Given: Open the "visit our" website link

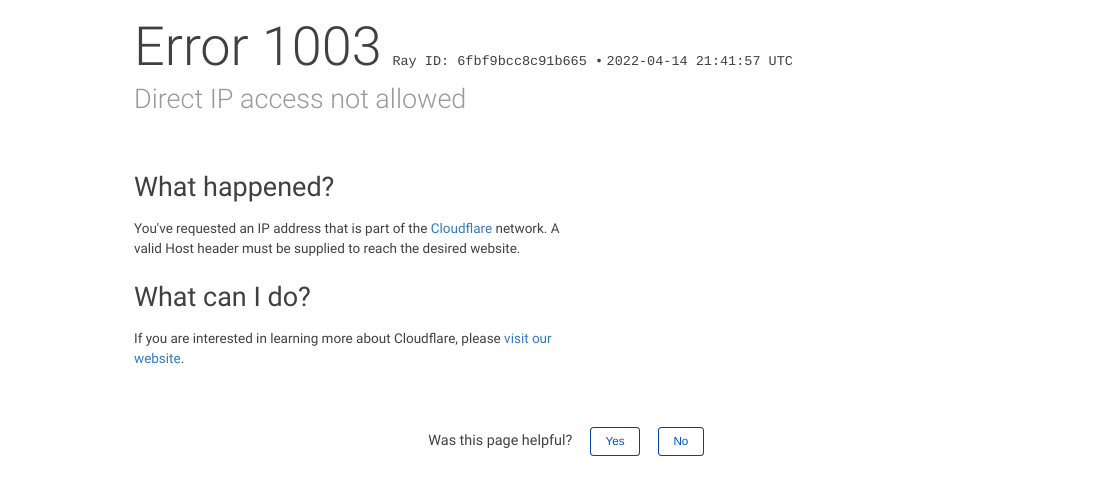Looking at the screenshot, I should click(527, 339).
